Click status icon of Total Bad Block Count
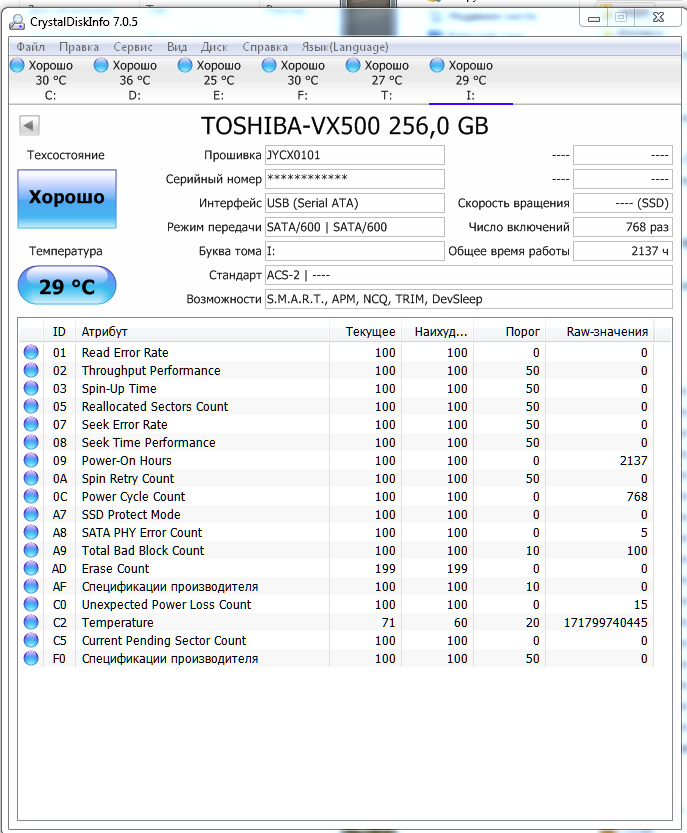 point(31,550)
